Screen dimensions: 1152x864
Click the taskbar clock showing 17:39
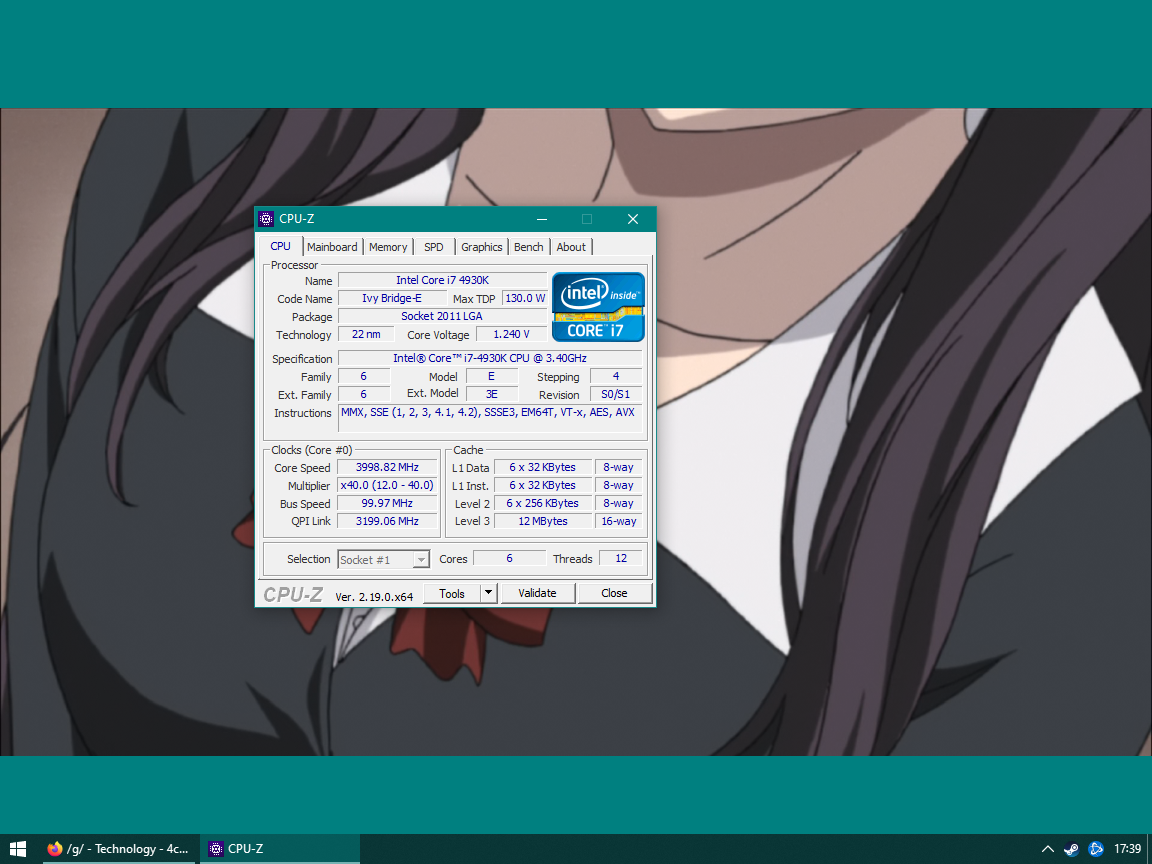coord(1127,849)
